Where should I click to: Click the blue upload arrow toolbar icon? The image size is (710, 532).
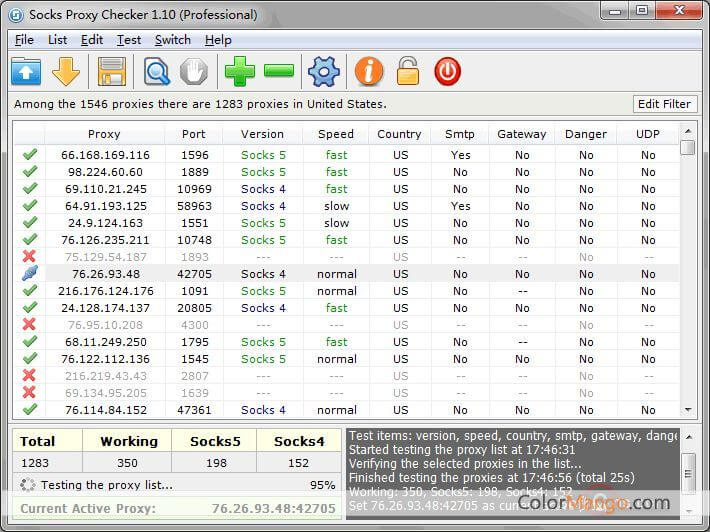click(27, 71)
